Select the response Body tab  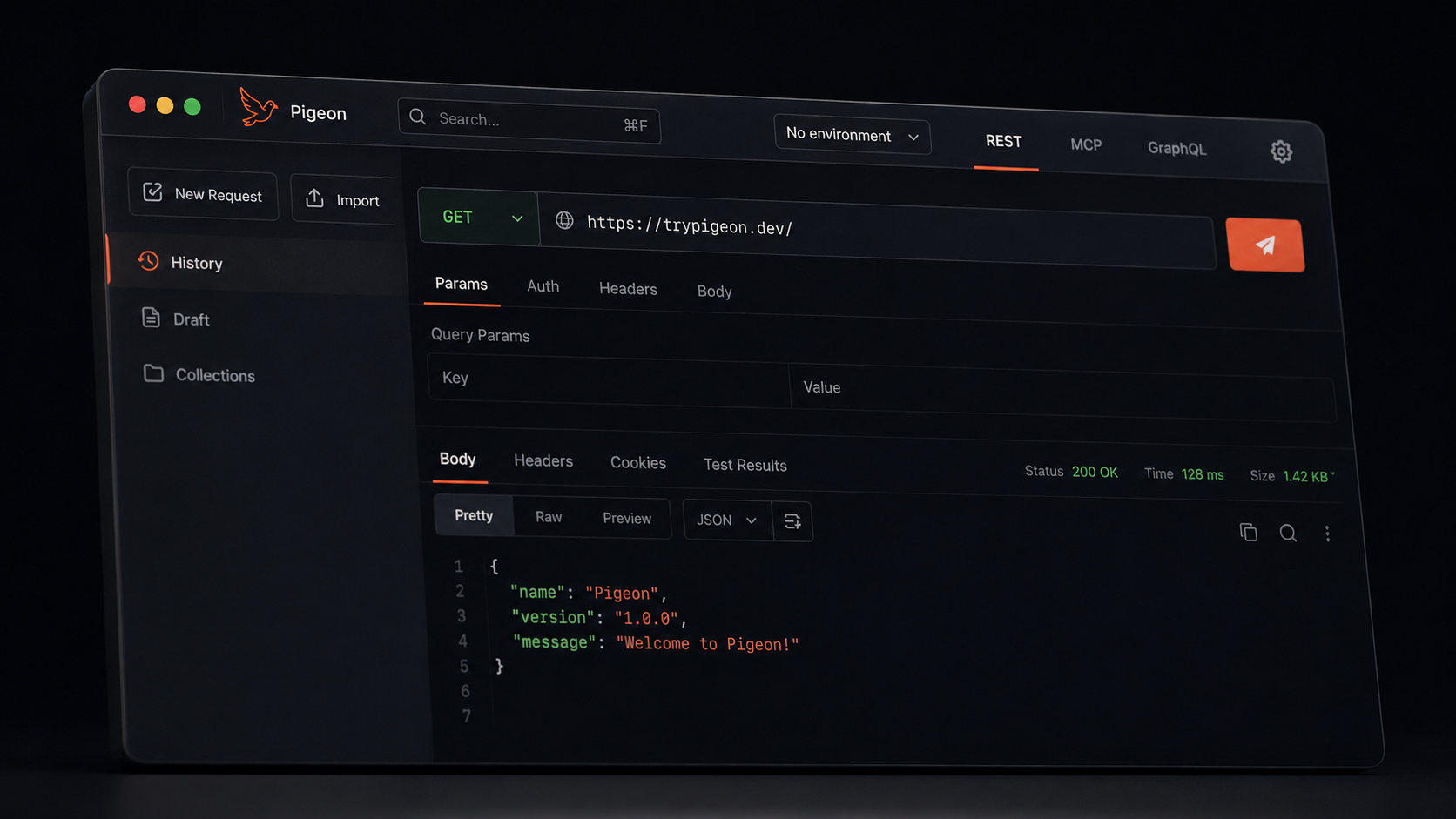(458, 460)
